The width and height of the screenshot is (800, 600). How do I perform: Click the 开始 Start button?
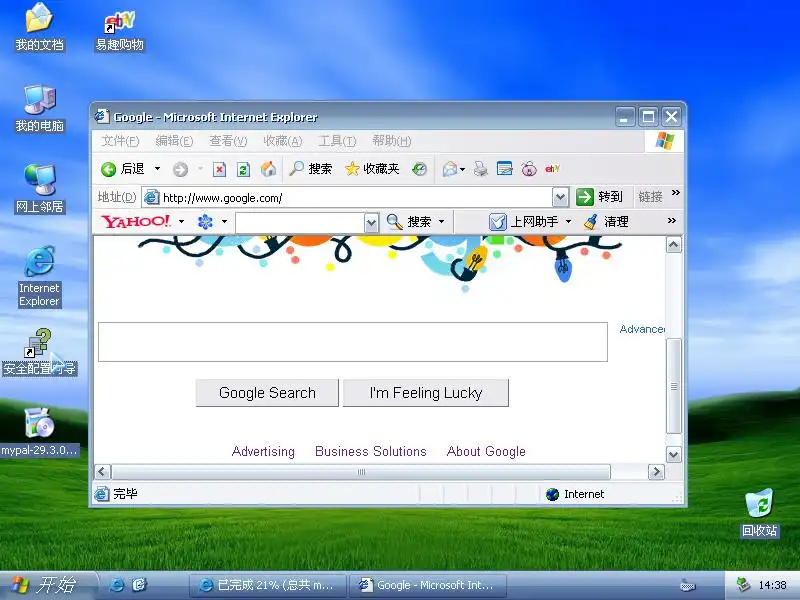47,585
